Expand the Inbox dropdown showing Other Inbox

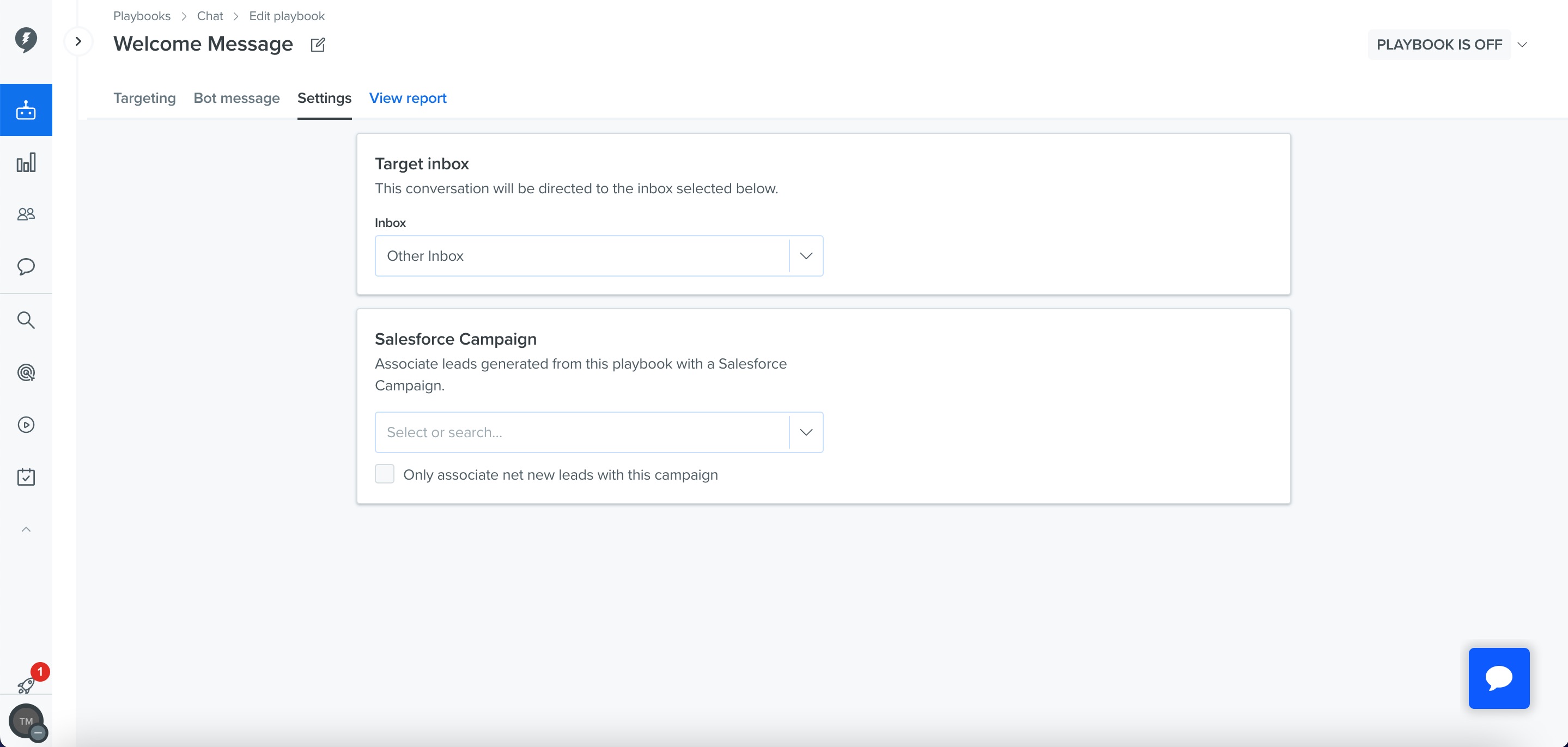point(599,256)
